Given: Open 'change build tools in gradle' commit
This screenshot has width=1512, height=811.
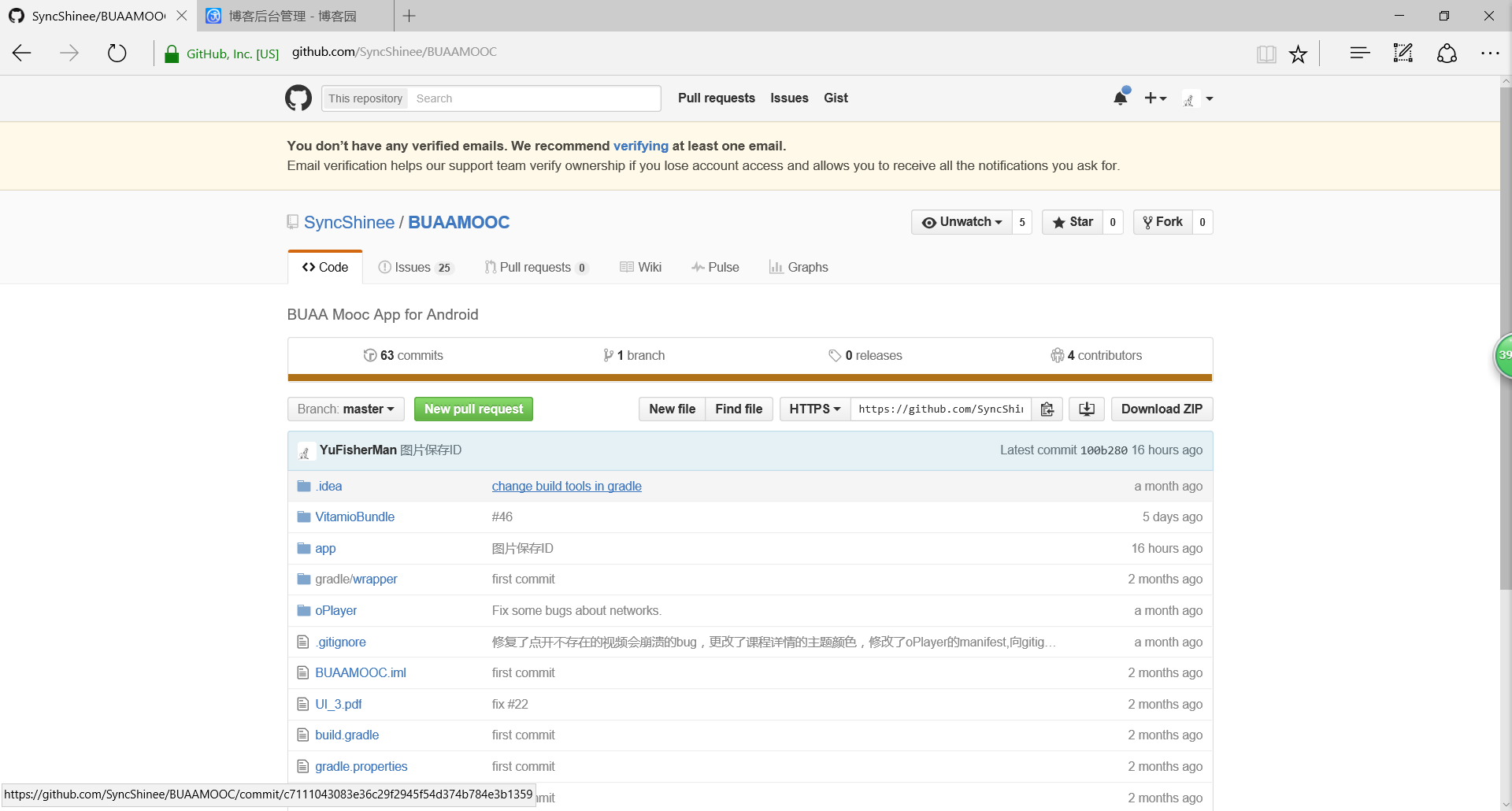Looking at the screenshot, I should [567, 487].
